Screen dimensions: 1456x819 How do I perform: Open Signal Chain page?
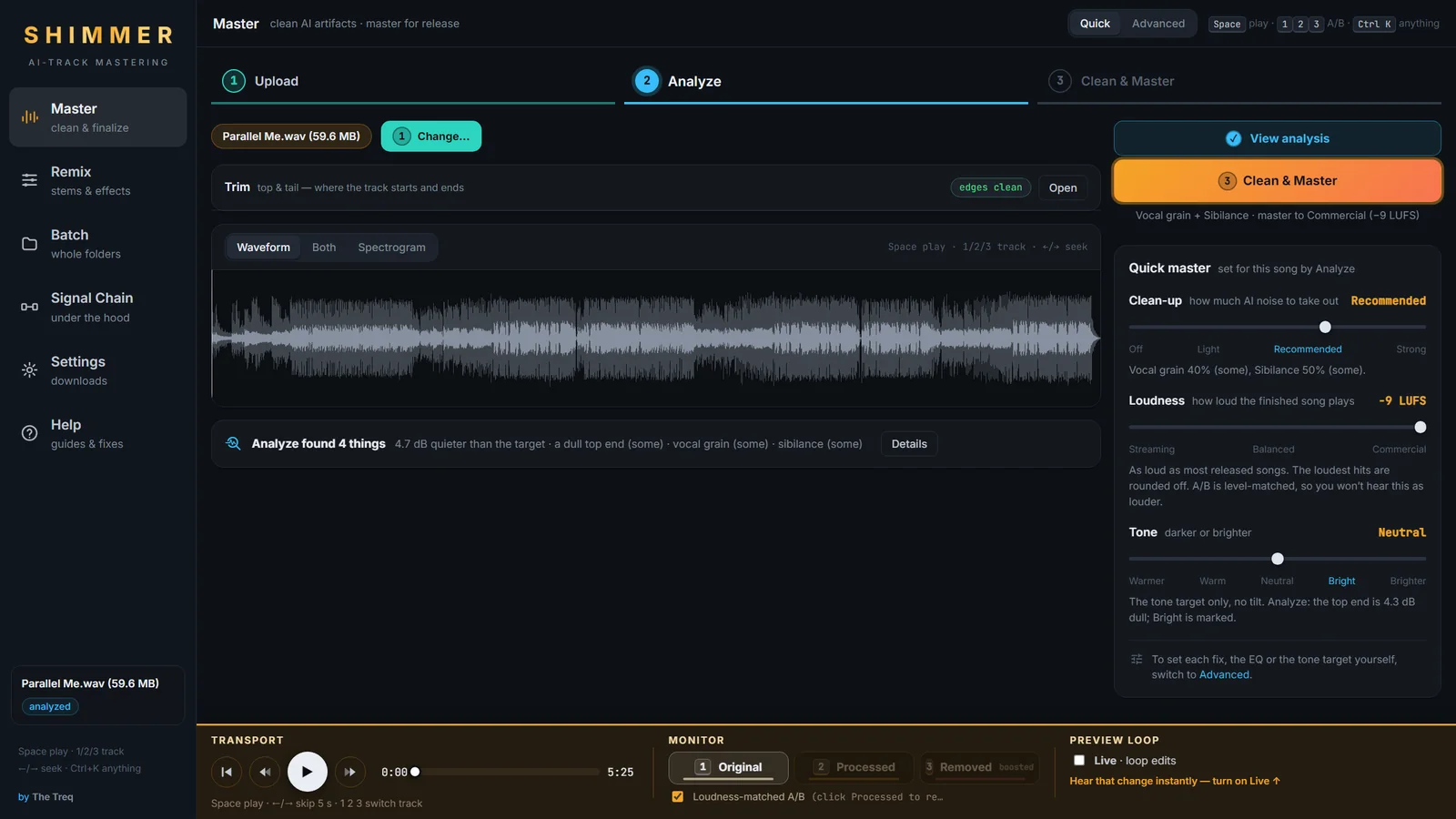[98, 307]
